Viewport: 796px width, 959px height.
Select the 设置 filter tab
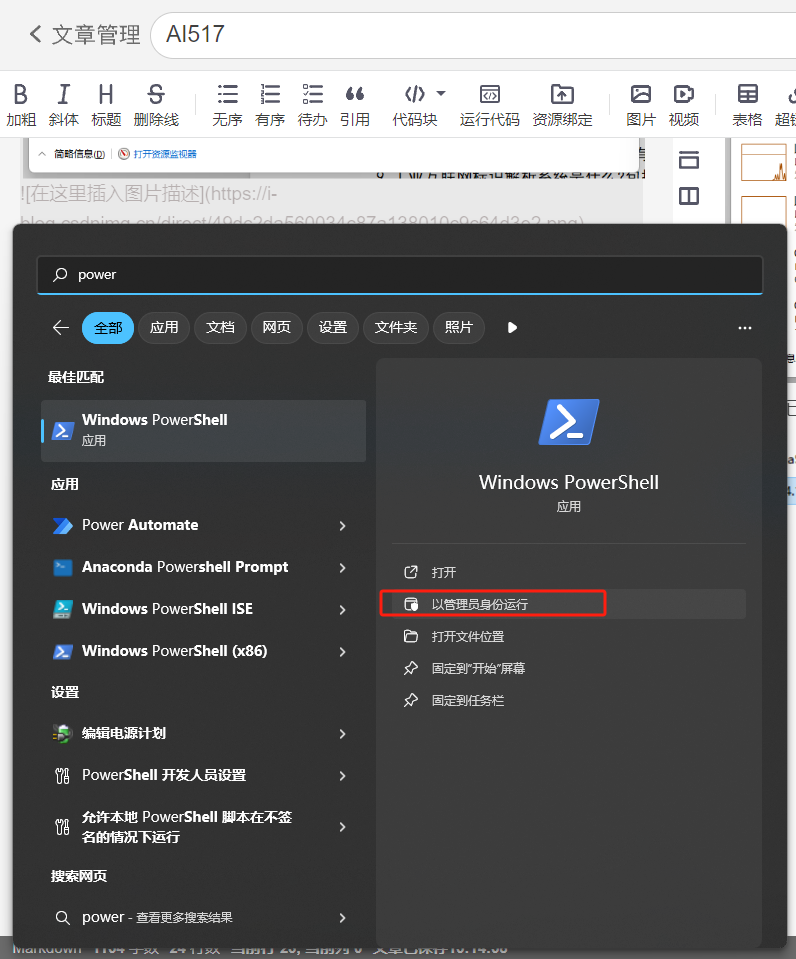pyautogui.click(x=333, y=328)
